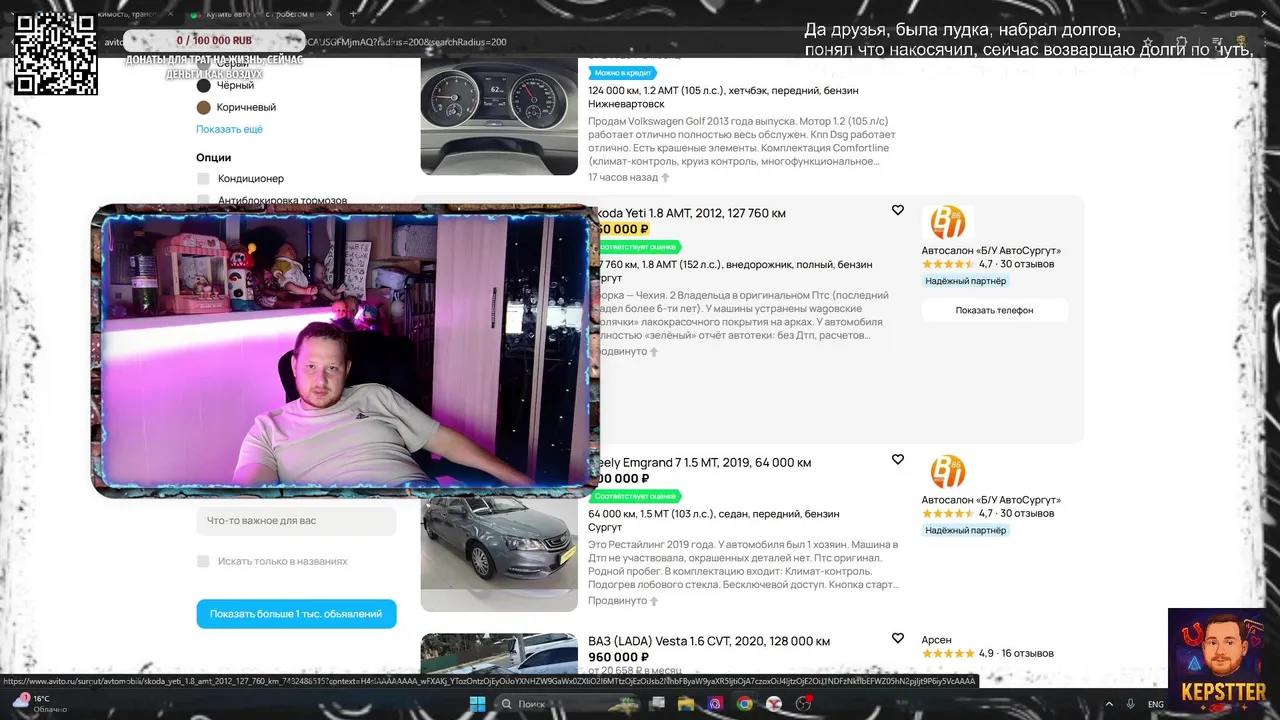Click Продвинуто arrow on Skoda Yeti listing
The width and height of the screenshot is (1280, 720).
[x=654, y=351]
